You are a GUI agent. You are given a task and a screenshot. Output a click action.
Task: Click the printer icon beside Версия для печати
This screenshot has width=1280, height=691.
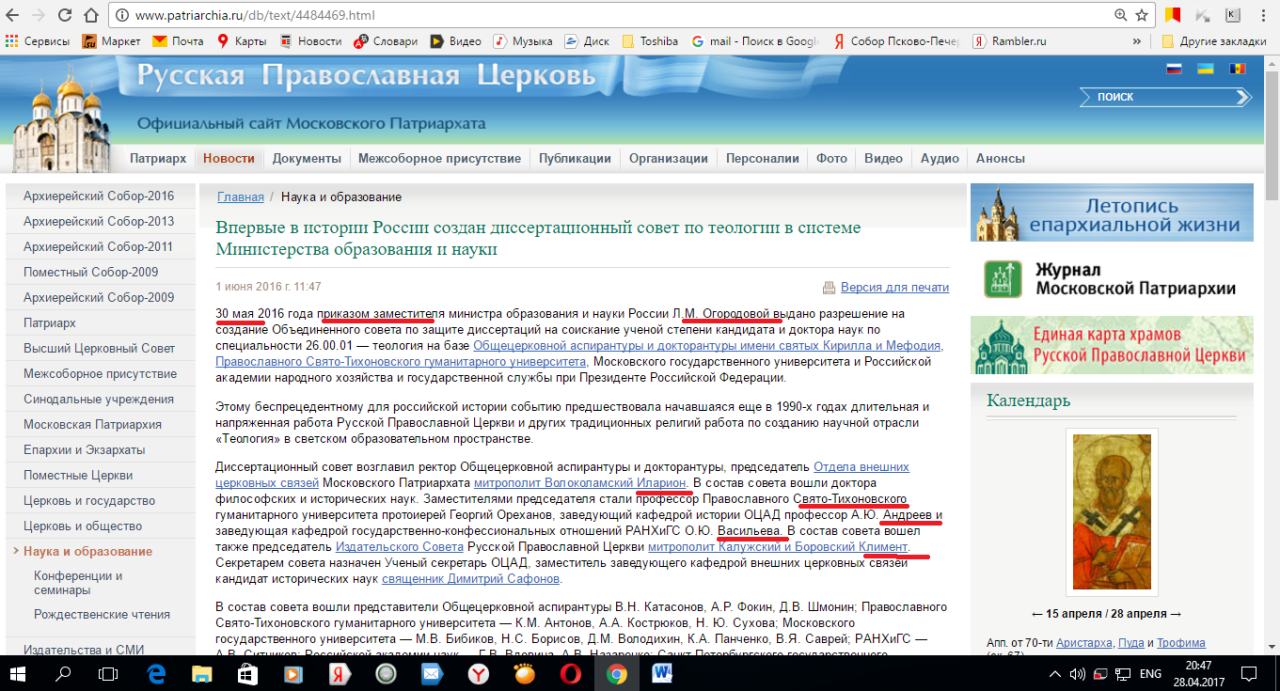tap(828, 288)
